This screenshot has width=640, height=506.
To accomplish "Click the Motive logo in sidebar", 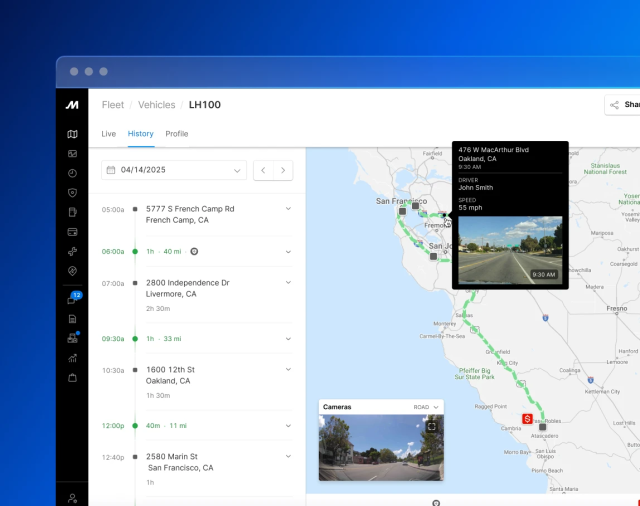I will click(x=72, y=104).
